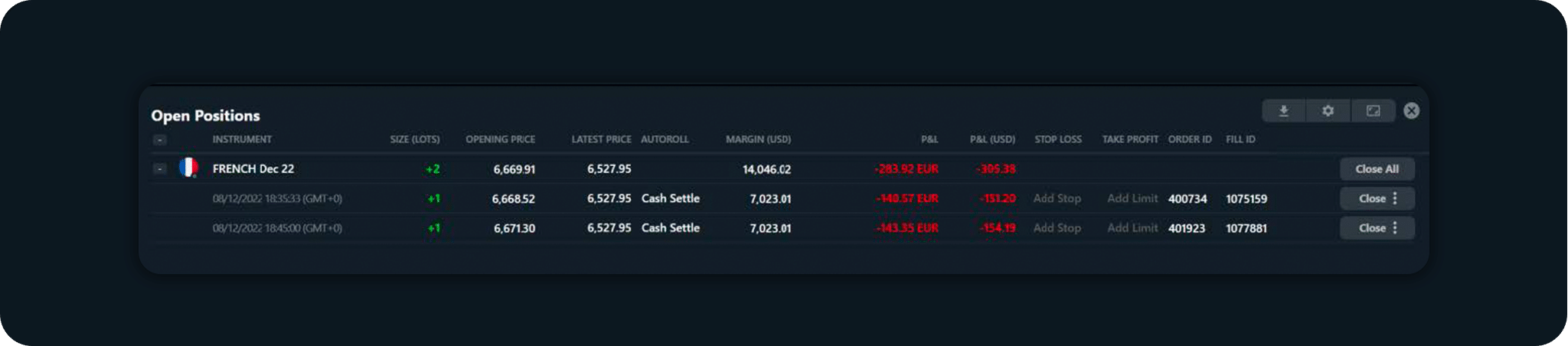Click Close All for FRENCH Dec 22

(1377, 169)
